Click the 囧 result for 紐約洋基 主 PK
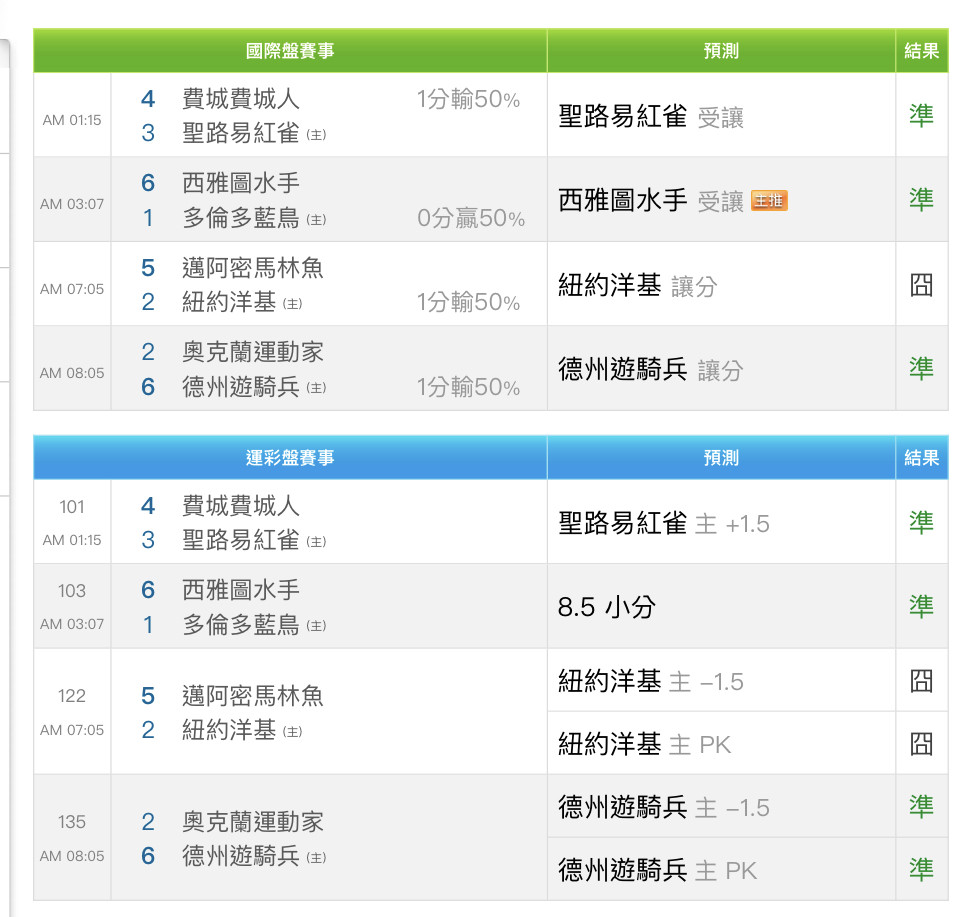The height and width of the screenshot is (917, 960). pos(921,744)
